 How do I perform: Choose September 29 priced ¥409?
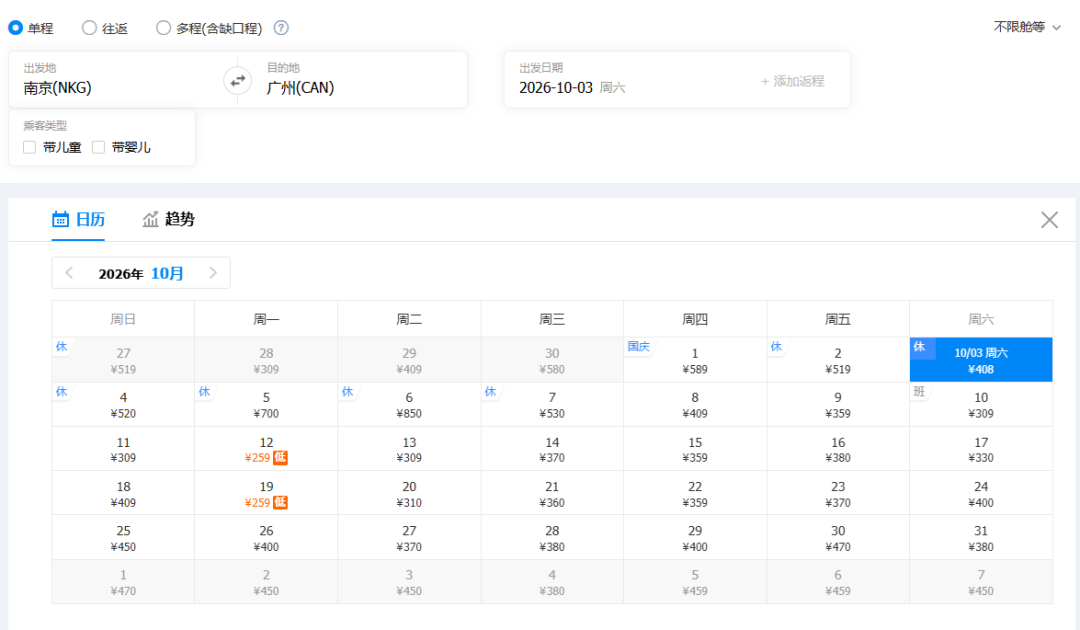click(x=409, y=360)
